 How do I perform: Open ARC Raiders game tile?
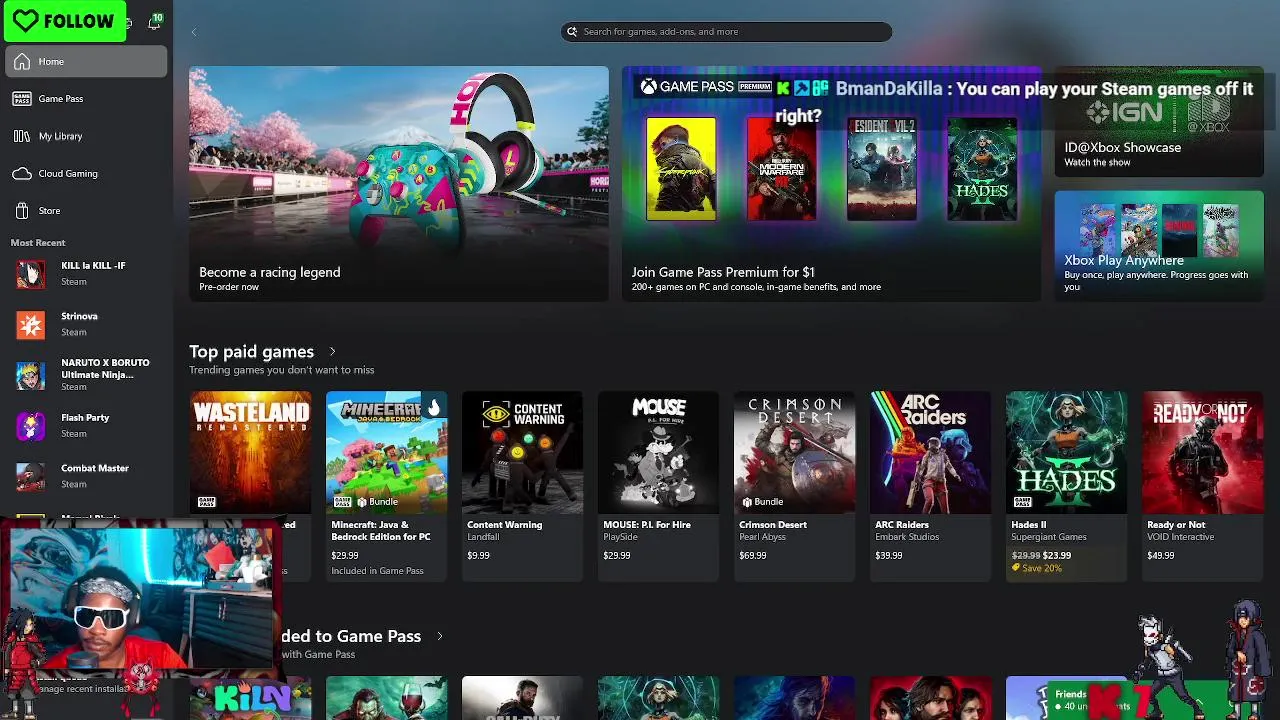931,485
